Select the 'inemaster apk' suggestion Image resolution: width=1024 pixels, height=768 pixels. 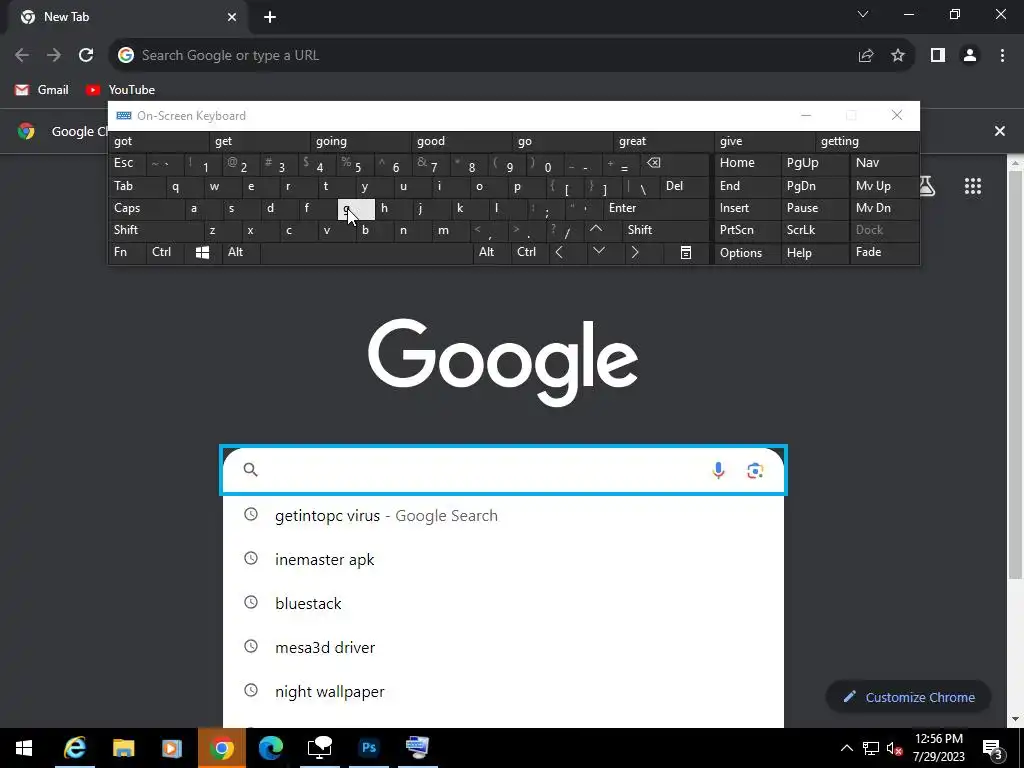(503, 560)
